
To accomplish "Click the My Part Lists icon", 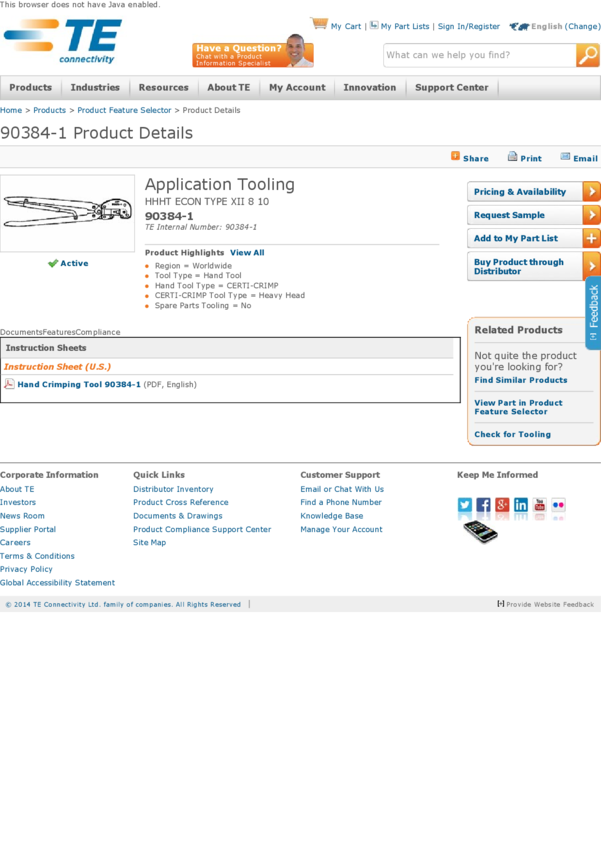I will coord(374,25).
